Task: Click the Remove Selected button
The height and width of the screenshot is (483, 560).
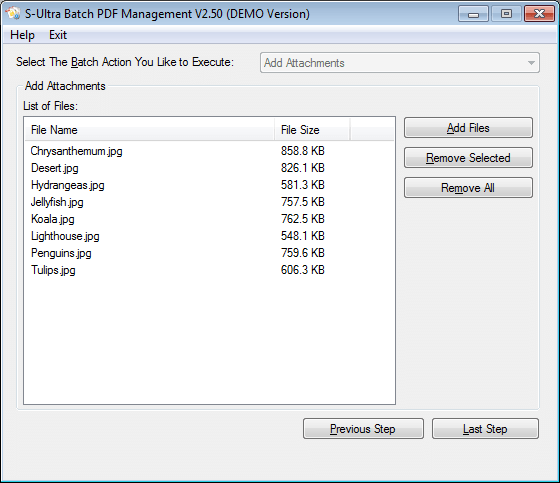Action: [x=468, y=158]
